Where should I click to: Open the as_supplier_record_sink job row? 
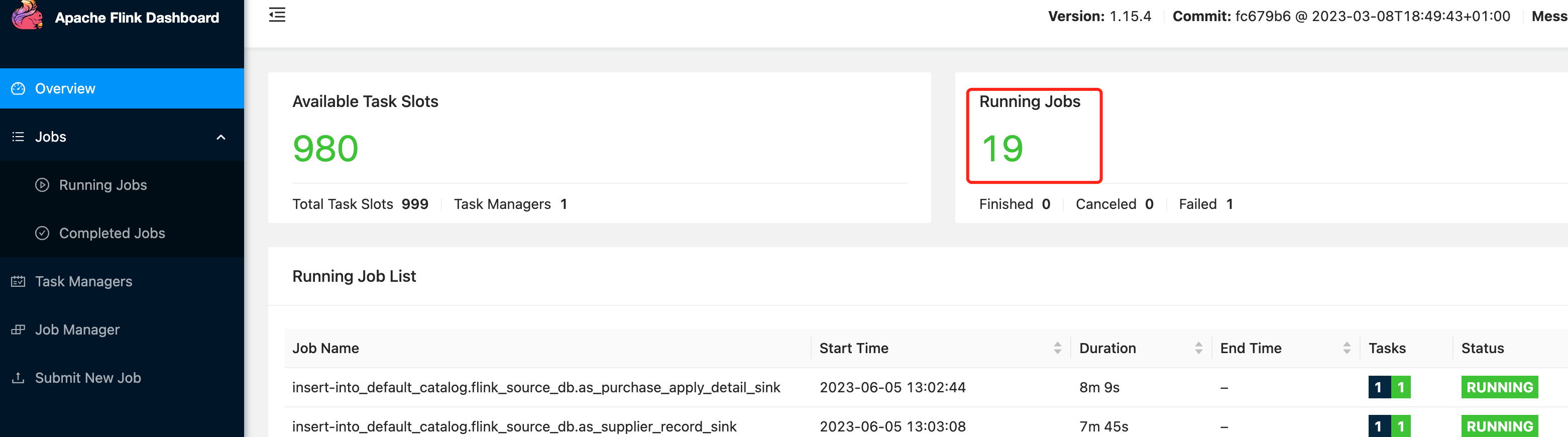(x=514, y=426)
